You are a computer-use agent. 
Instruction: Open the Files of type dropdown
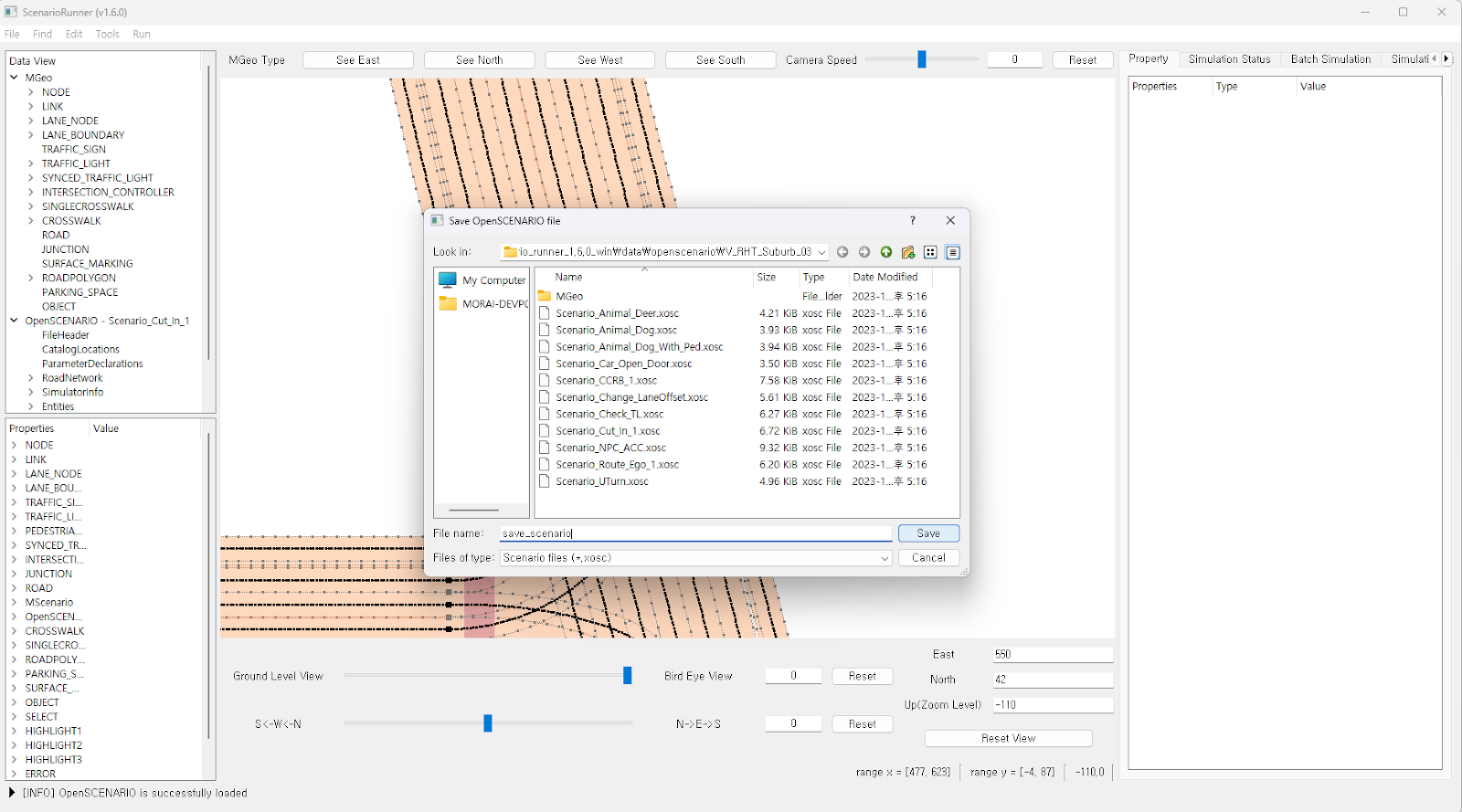click(x=884, y=558)
